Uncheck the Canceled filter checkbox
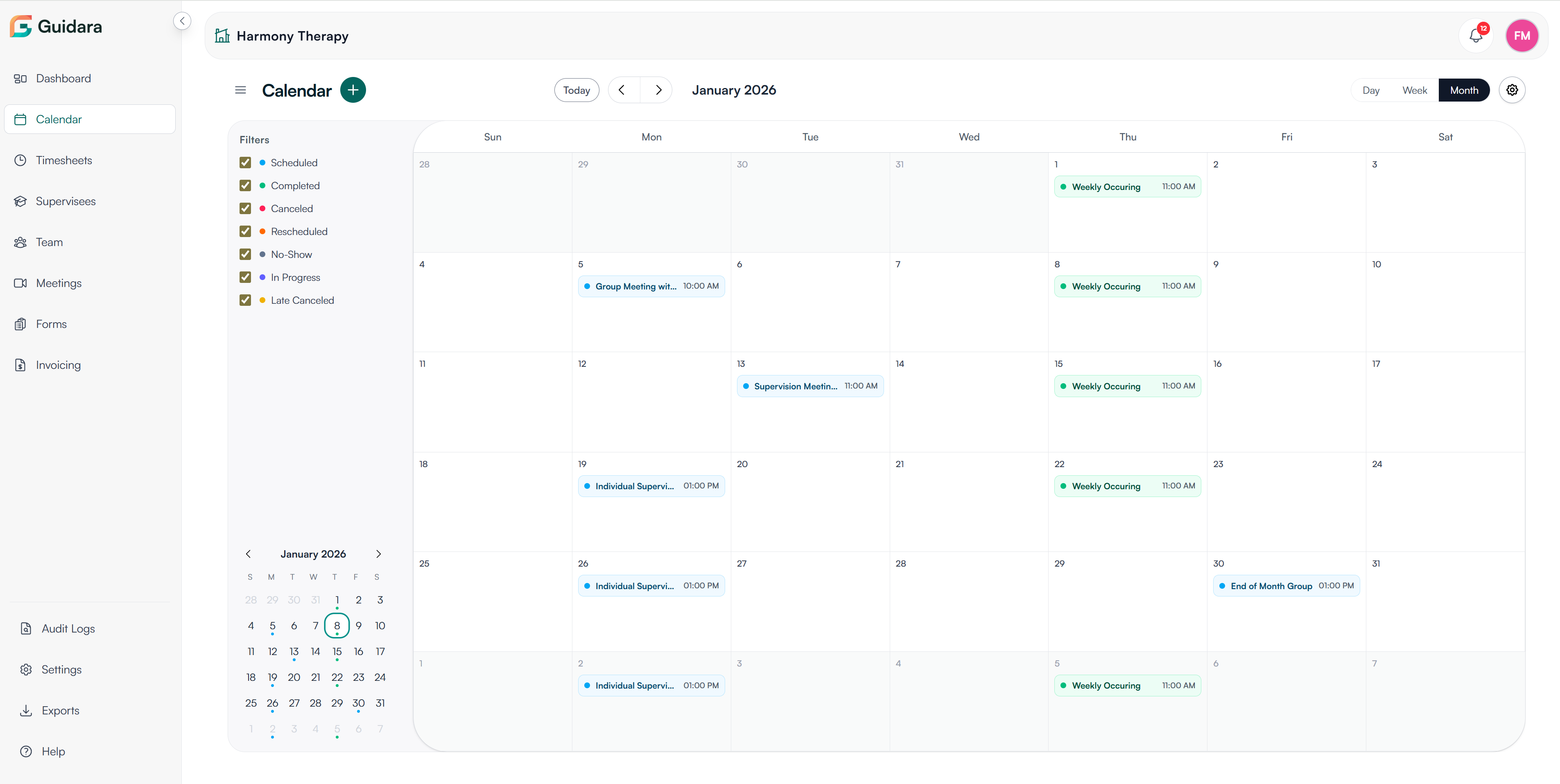1560x784 pixels. click(245, 208)
